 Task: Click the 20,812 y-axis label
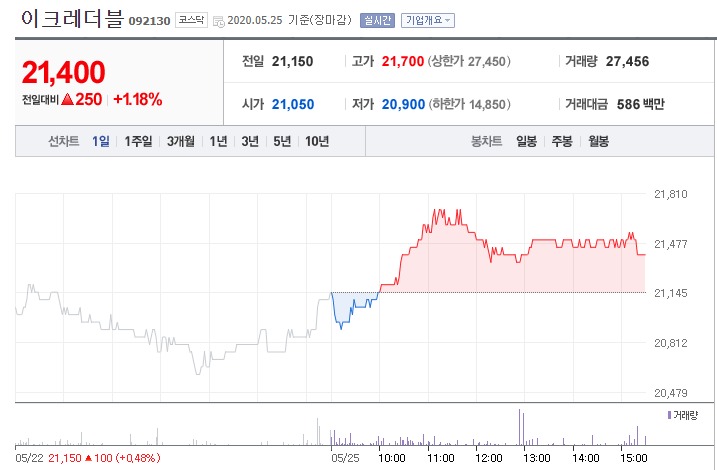pos(671,343)
